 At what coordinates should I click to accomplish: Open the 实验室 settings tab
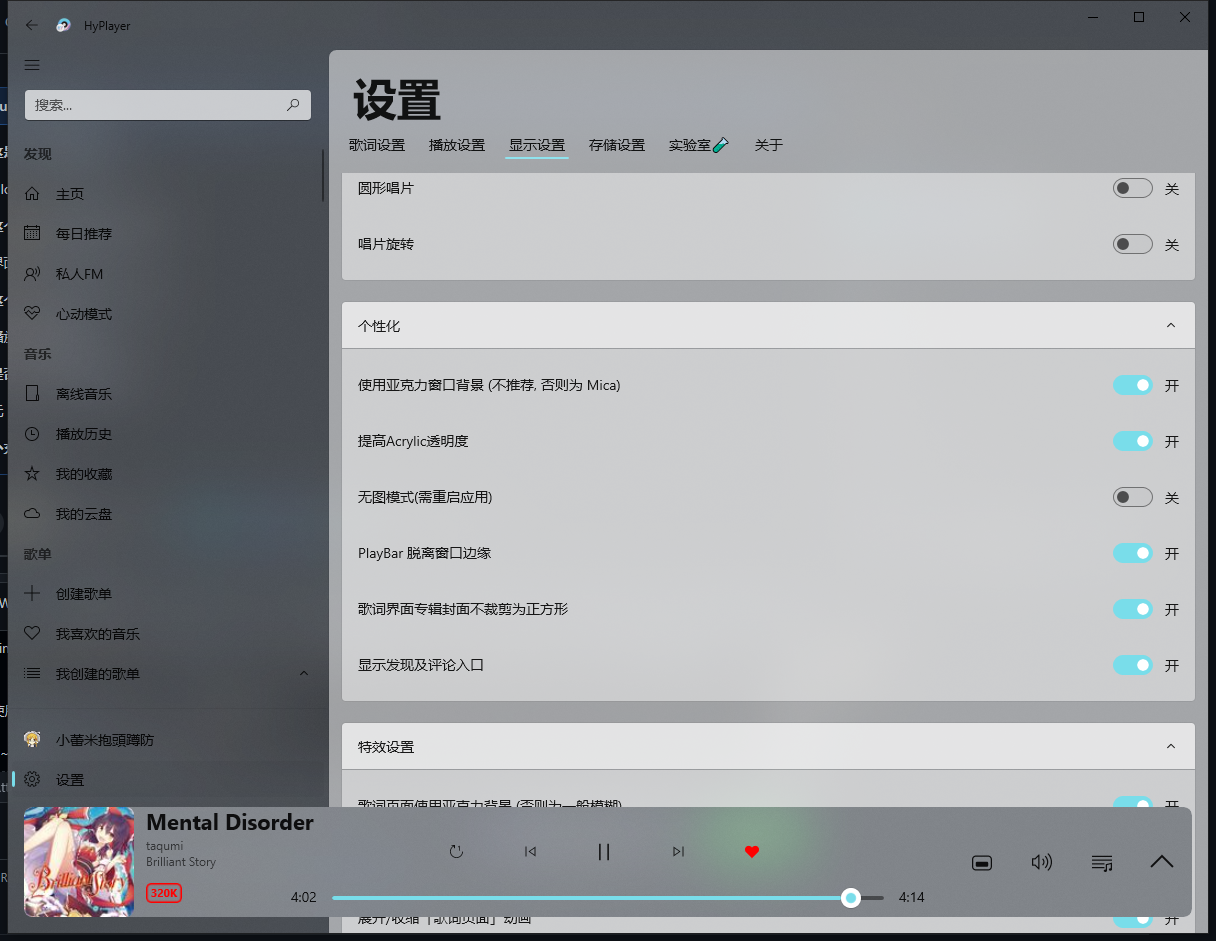coord(697,145)
